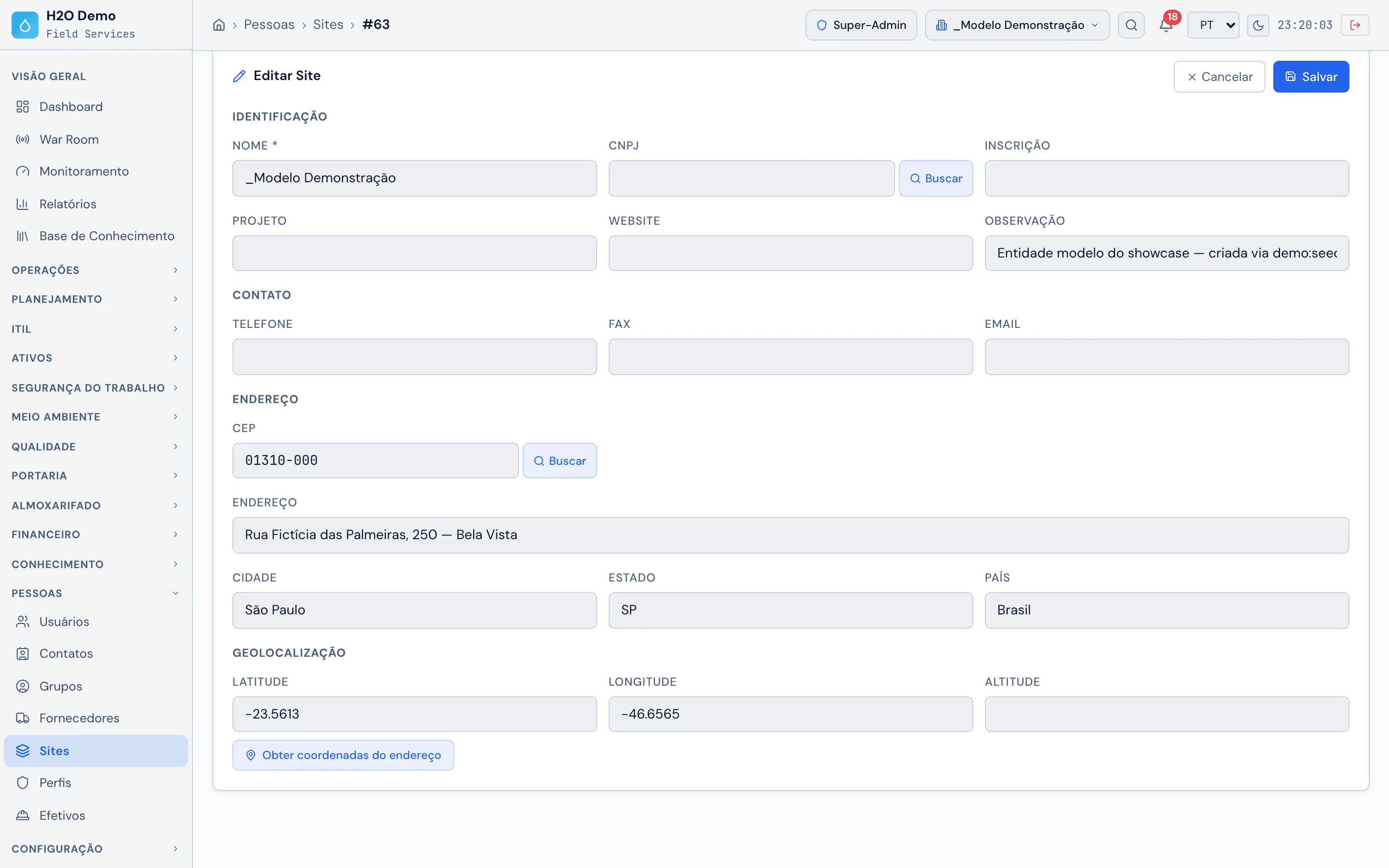Focus the Latitude input field
Screen dimensions: 1389x868
pos(414,714)
